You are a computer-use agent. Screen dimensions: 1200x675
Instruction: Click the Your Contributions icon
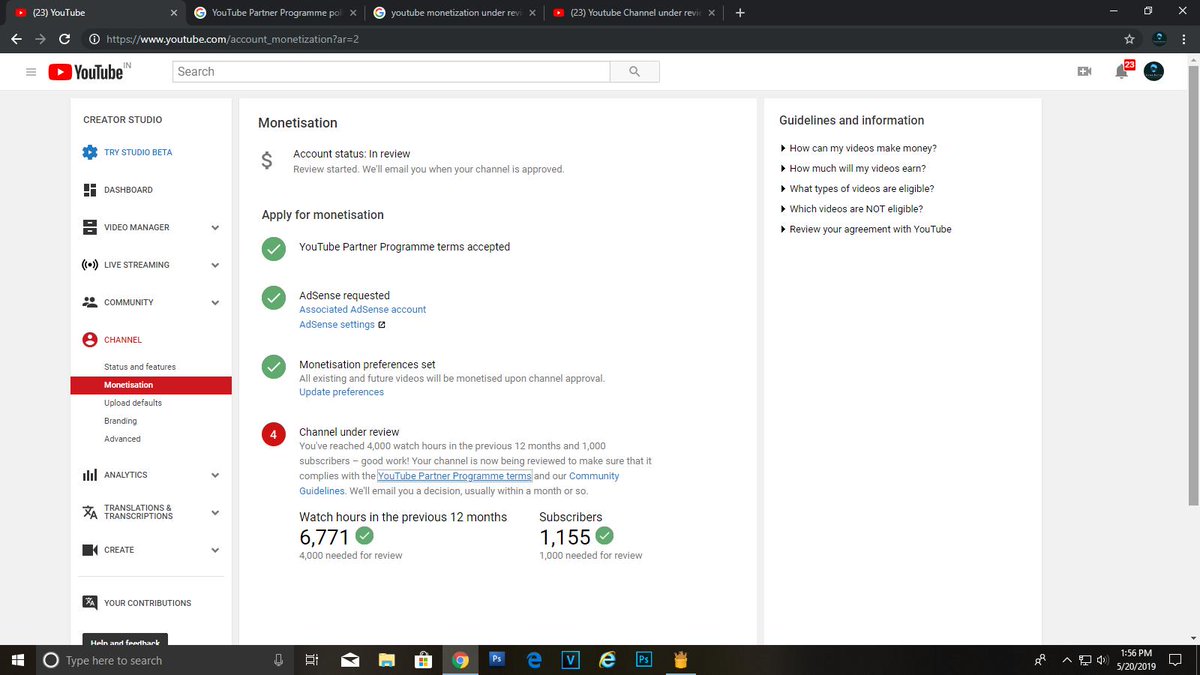pos(90,603)
